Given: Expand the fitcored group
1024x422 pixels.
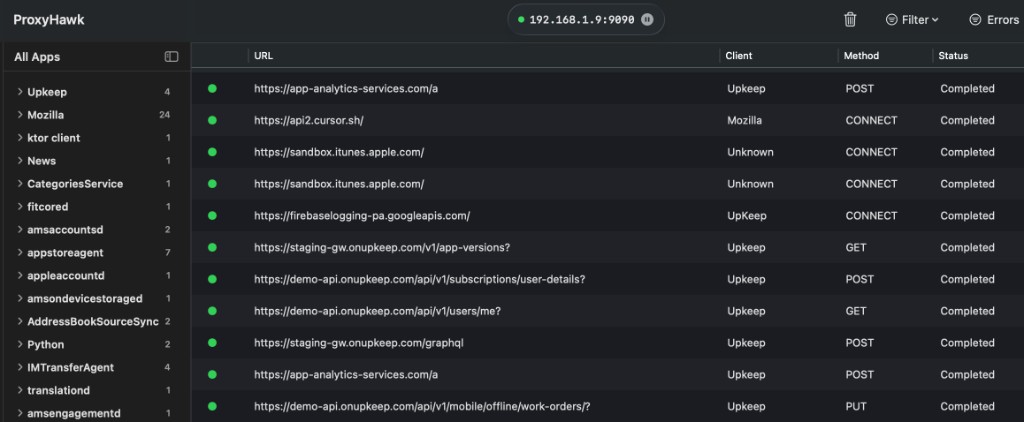Looking at the screenshot, I should click(20, 206).
